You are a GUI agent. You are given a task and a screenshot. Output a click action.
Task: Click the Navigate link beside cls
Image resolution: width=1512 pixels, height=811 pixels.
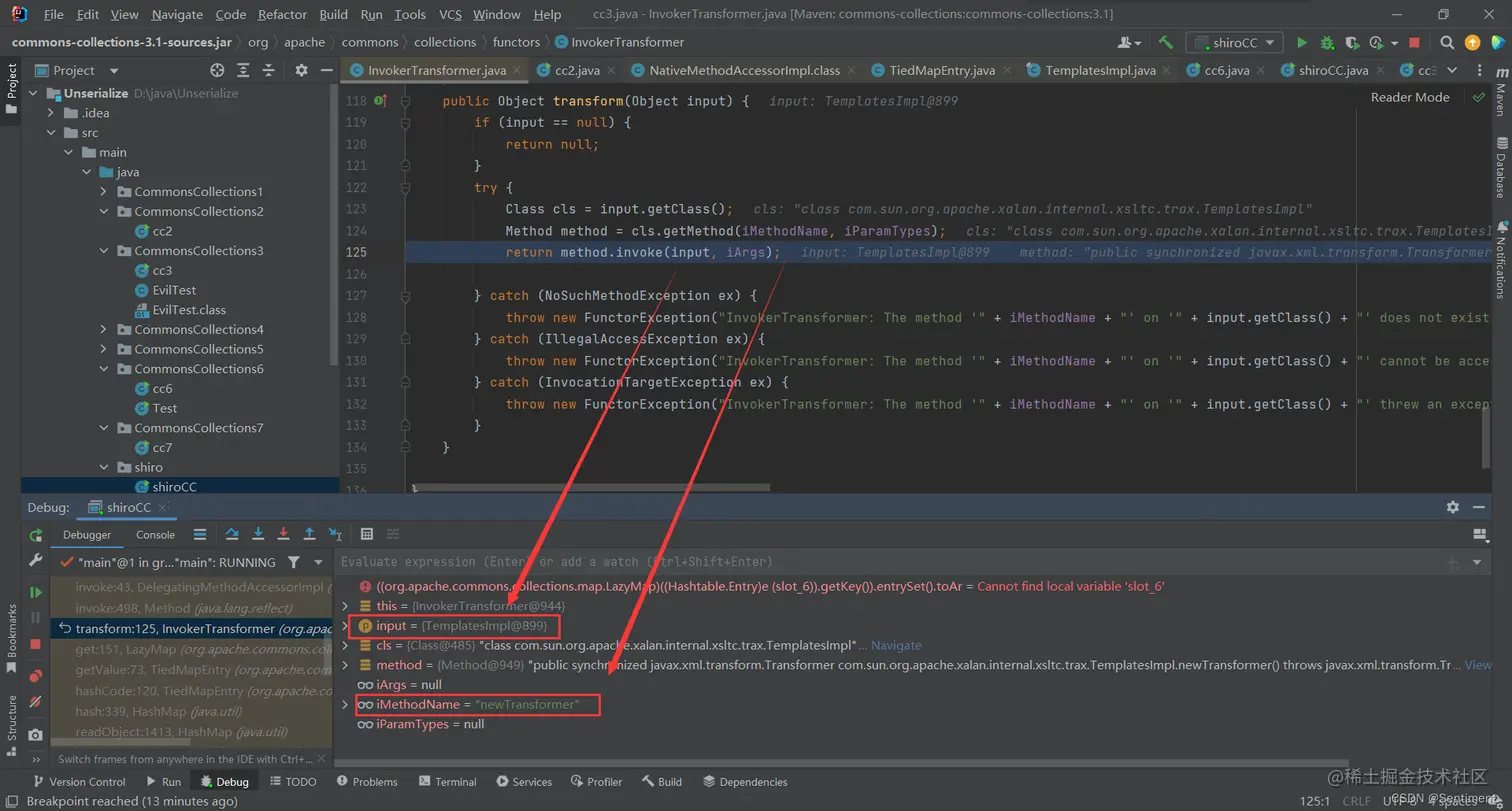pos(895,645)
